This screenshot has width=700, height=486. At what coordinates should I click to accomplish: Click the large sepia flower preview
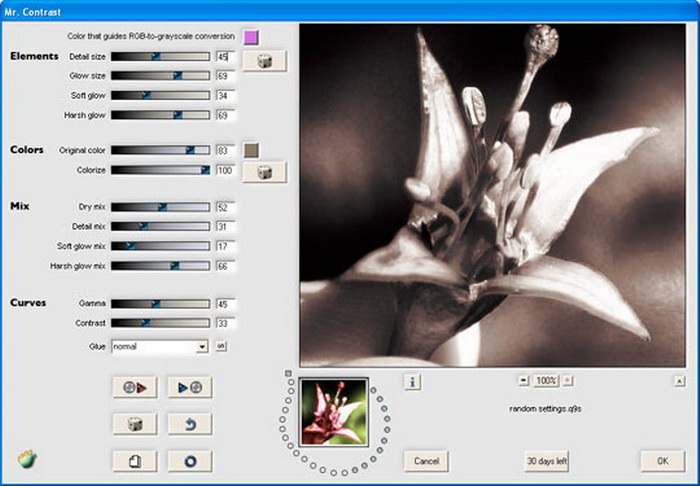(492, 195)
